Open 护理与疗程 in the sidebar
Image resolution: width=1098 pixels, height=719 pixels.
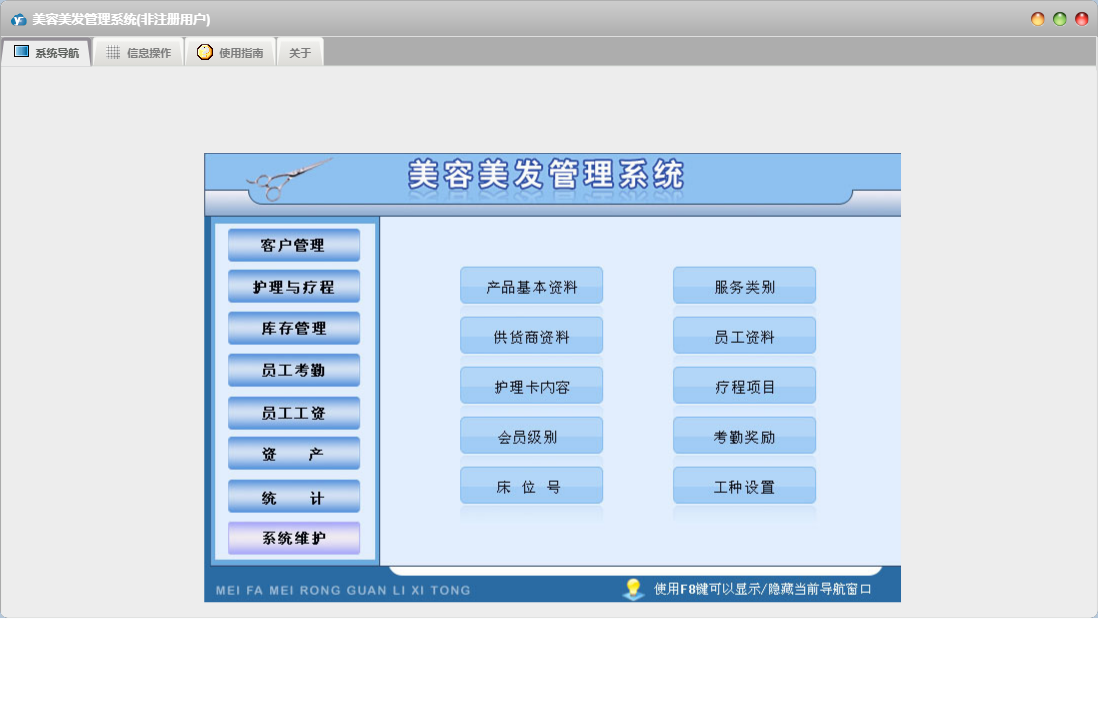coord(294,286)
